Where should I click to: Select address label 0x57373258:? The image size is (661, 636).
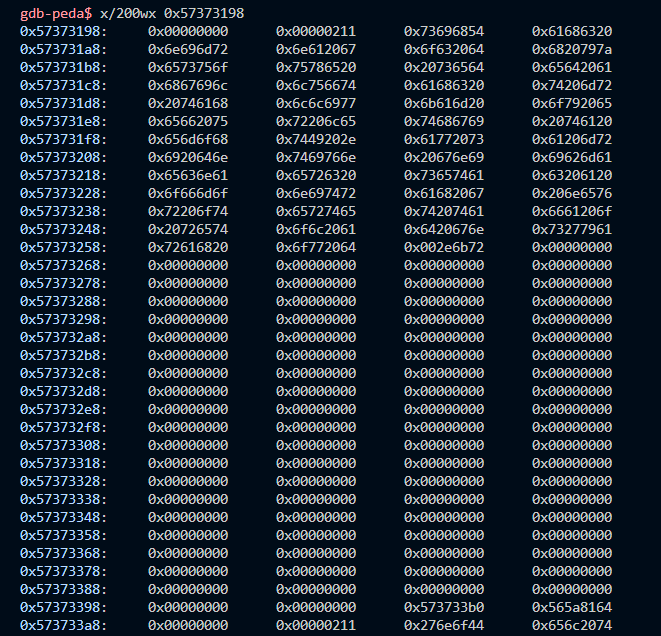point(63,247)
